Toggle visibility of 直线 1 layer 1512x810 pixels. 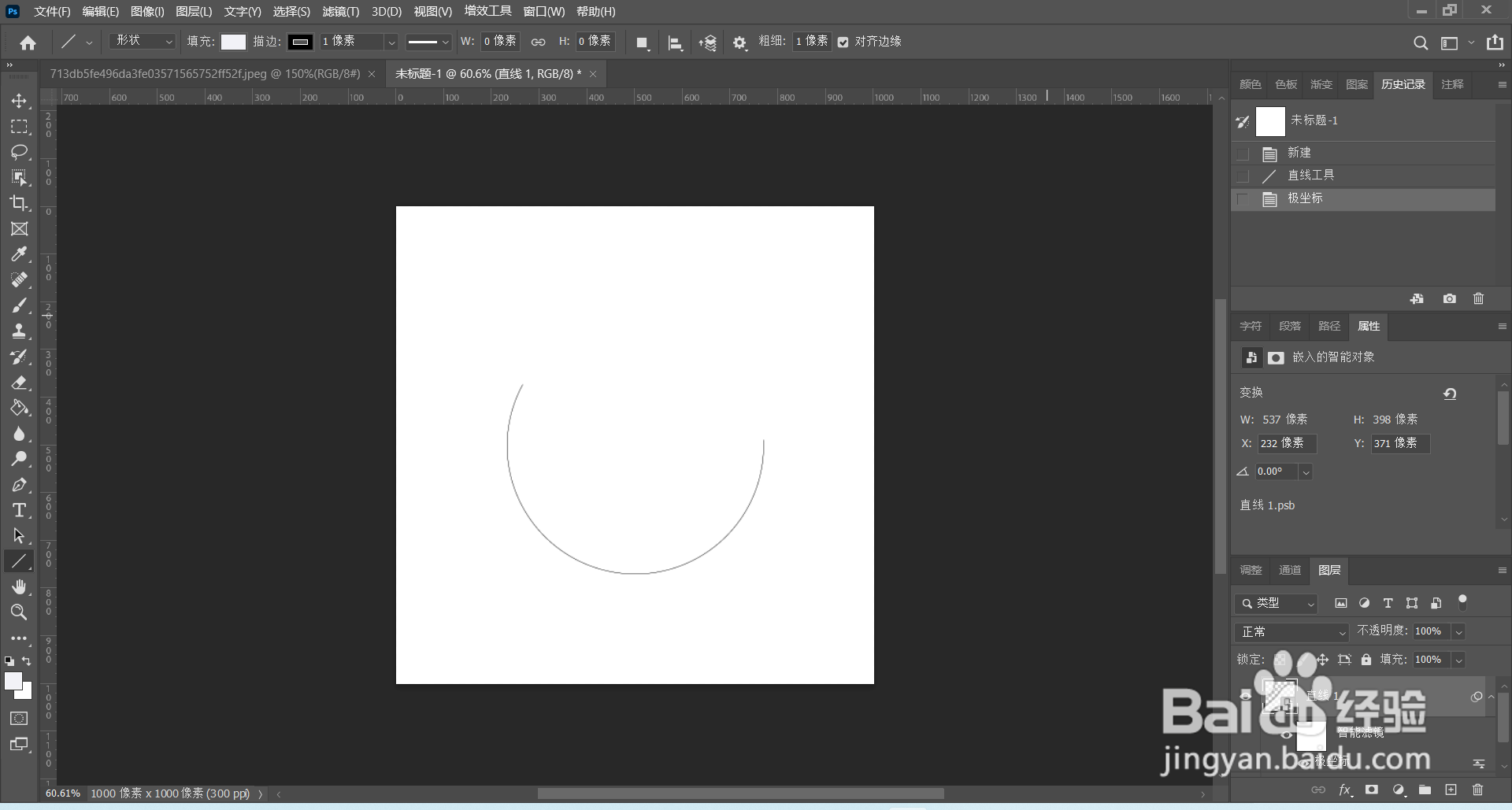click(x=1245, y=696)
